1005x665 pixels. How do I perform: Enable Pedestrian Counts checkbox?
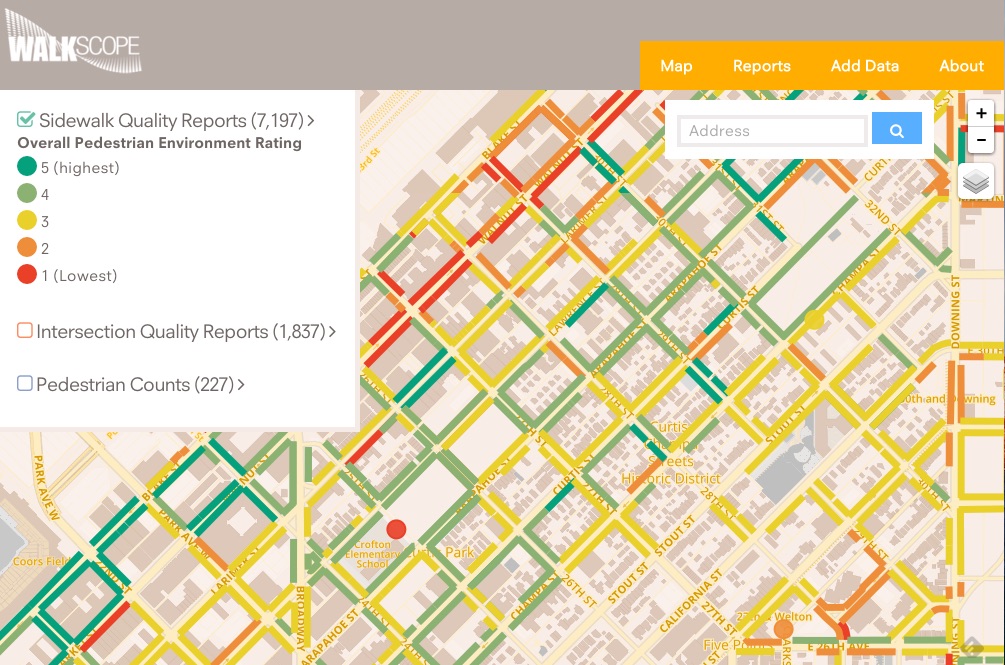(x=24, y=384)
